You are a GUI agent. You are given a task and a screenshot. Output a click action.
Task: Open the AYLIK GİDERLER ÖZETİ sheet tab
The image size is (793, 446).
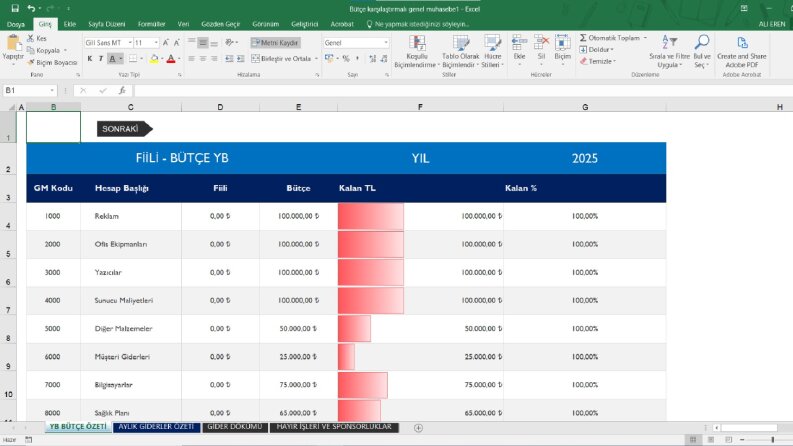point(156,427)
